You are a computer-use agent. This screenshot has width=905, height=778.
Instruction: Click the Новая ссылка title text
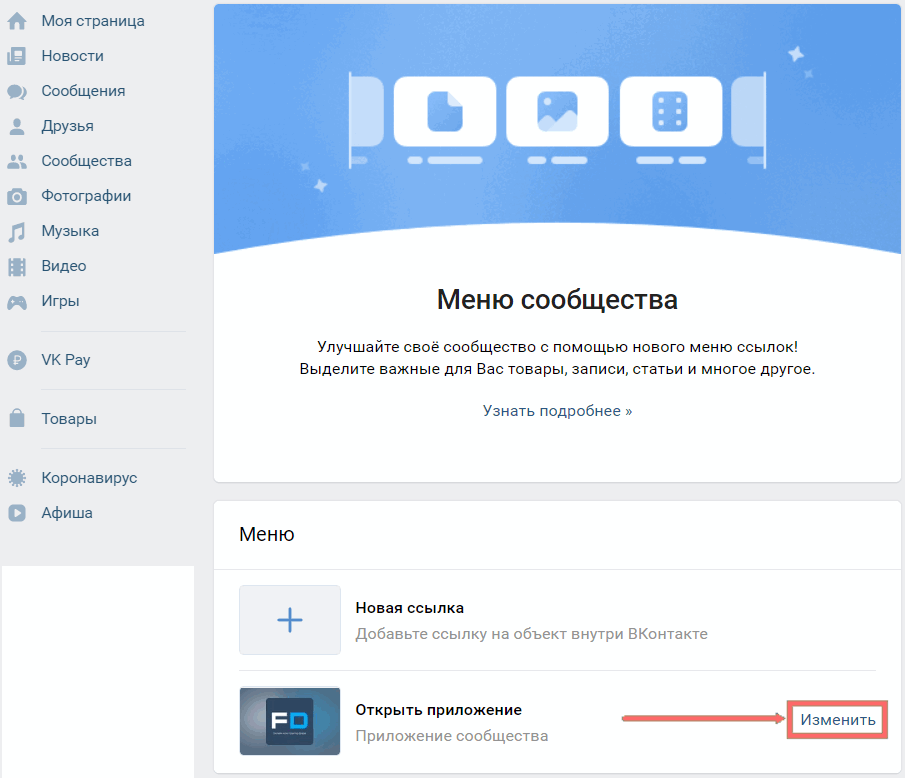click(409, 608)
